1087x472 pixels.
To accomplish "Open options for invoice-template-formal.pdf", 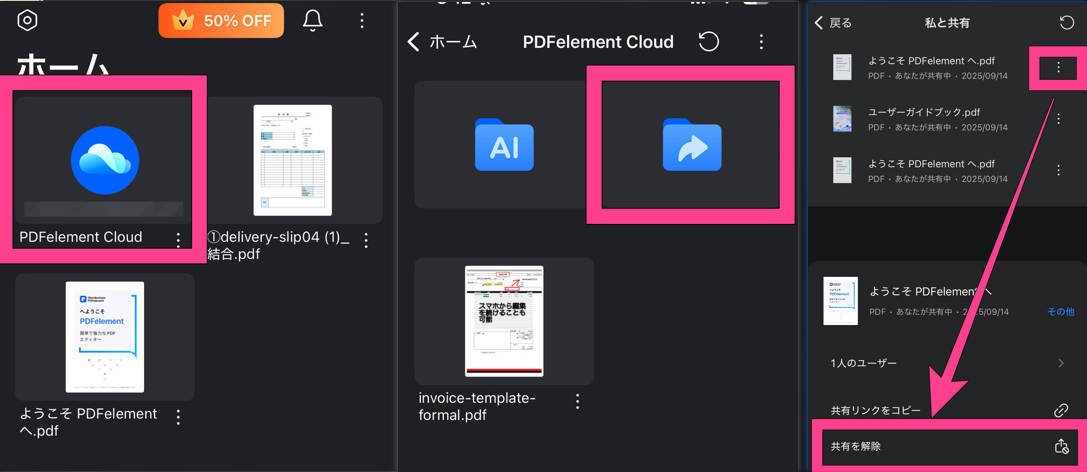I will click(578, 402).
